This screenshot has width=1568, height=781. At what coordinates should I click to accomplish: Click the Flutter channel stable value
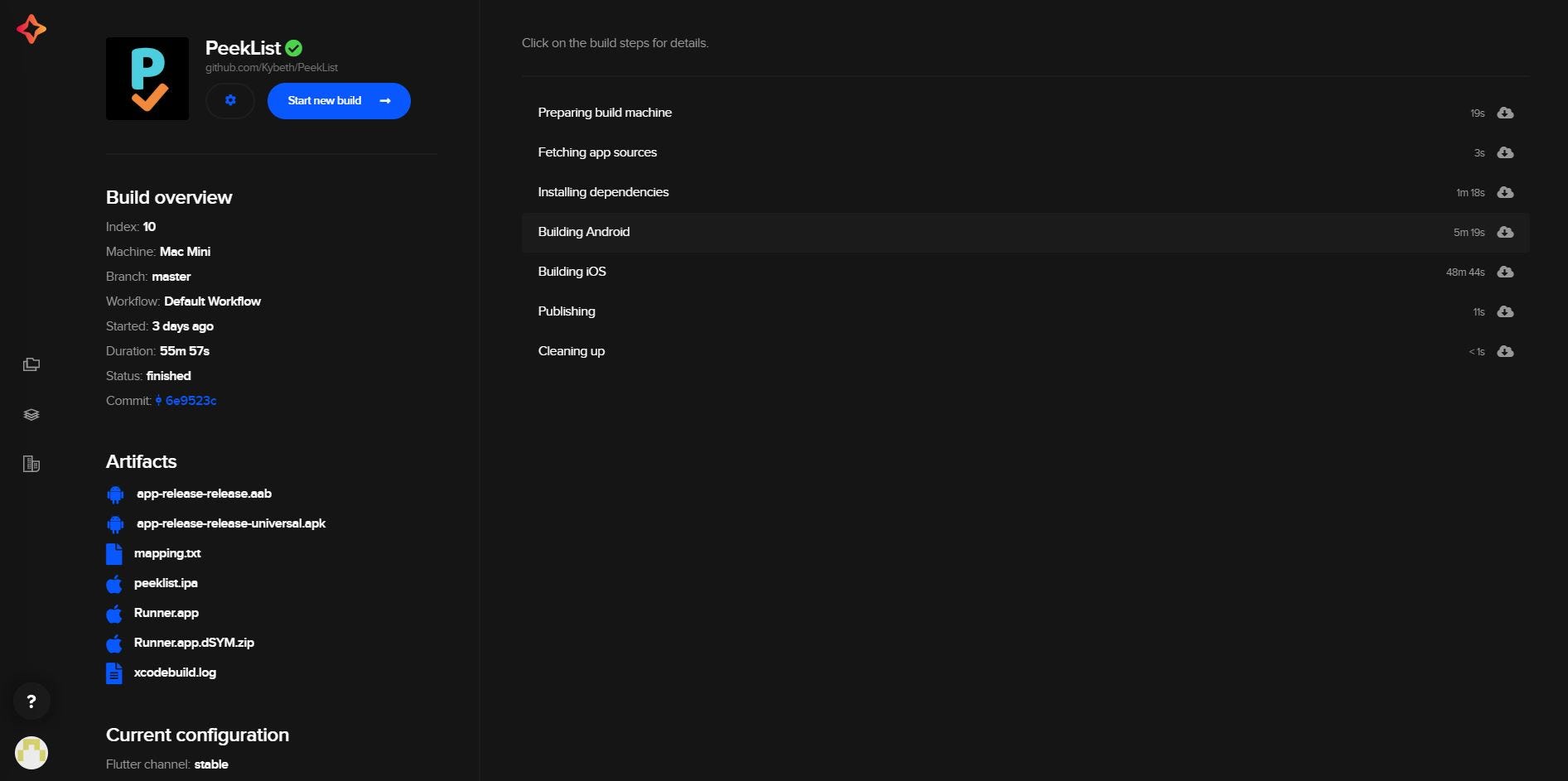click(x=211, y=764)
